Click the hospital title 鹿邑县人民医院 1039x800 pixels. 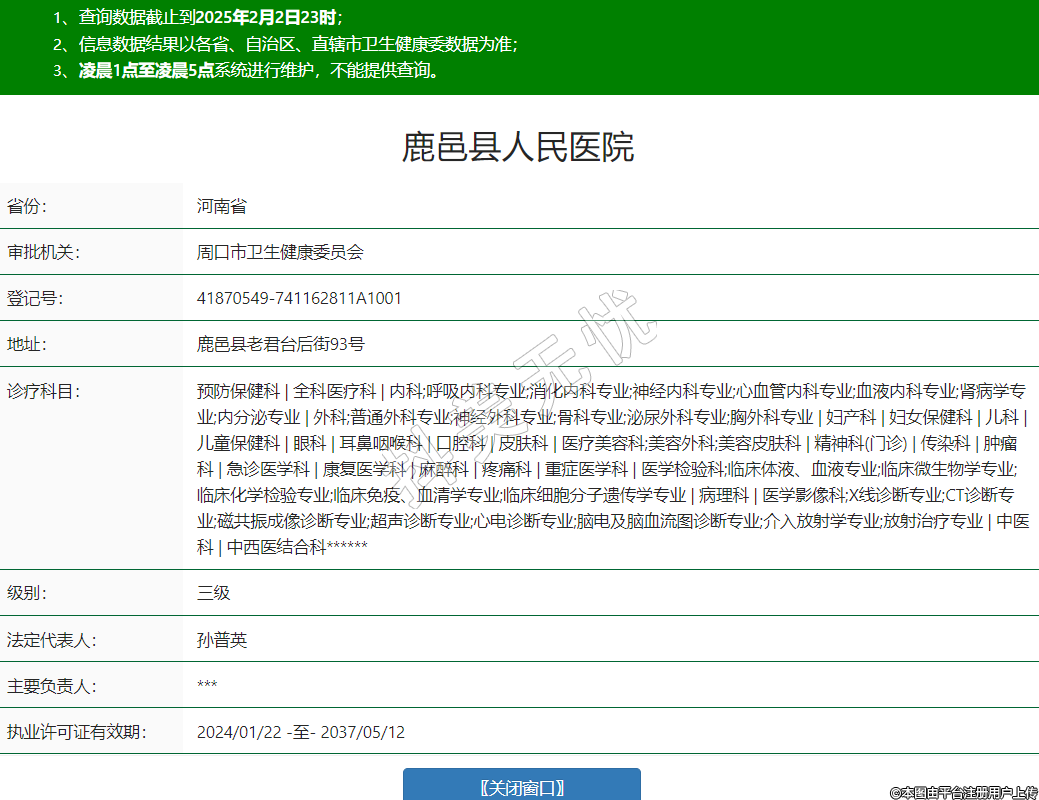coord(518,148)
